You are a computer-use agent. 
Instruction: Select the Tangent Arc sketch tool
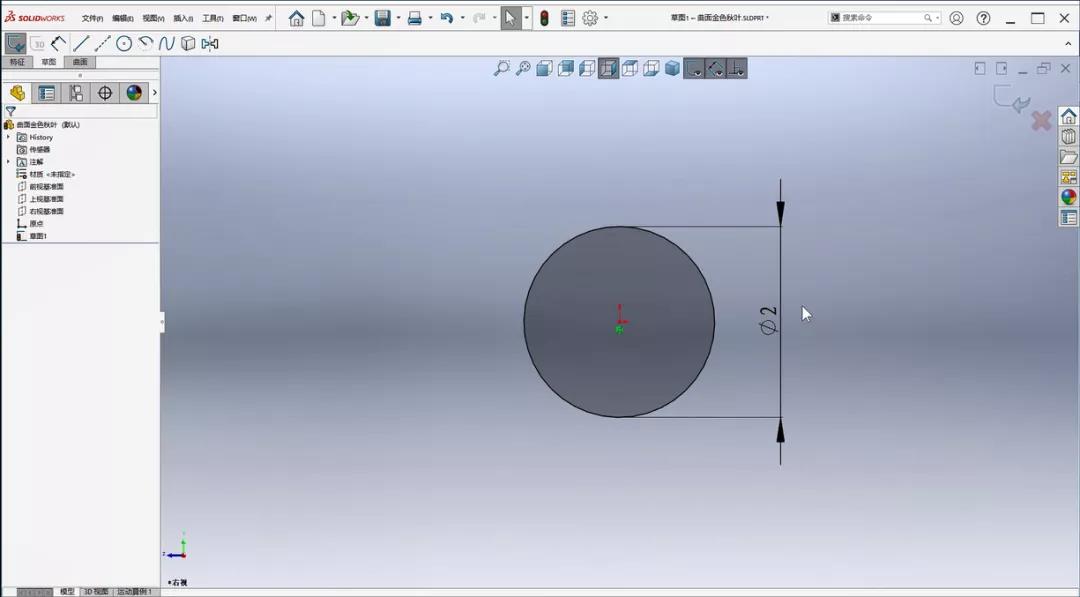145,43
